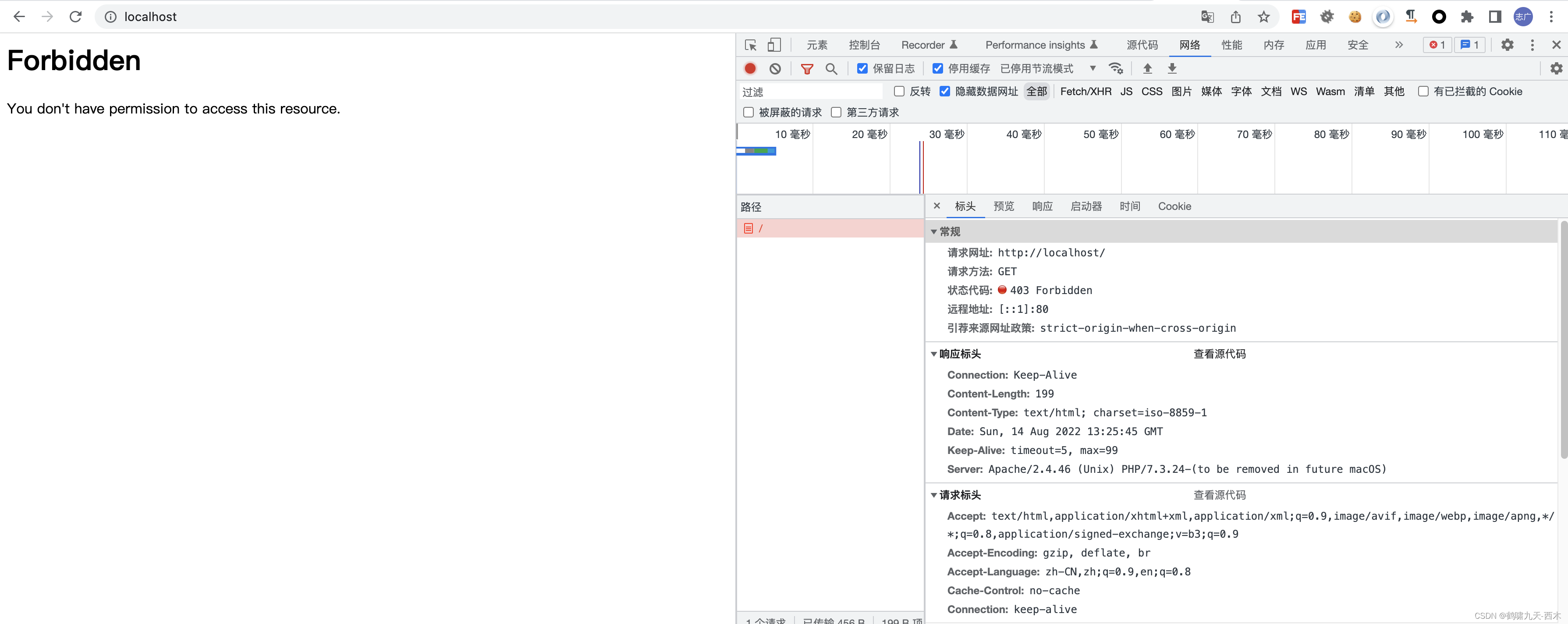Toggle the 隐藏数据网址 checkbox

point(945,91)
